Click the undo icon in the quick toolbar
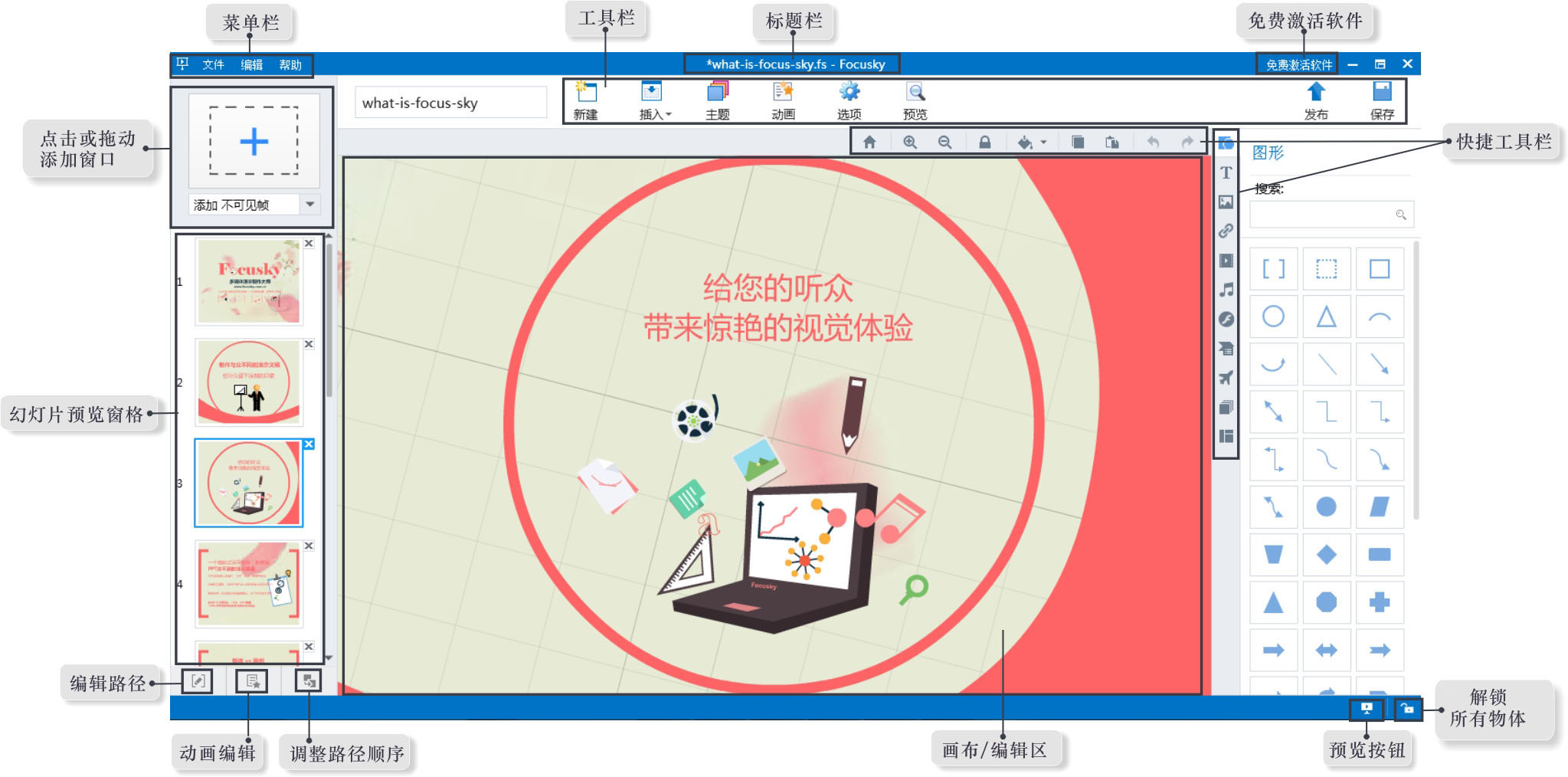This screenshot has width=1568, height=777. click(x=1153, y=142)
